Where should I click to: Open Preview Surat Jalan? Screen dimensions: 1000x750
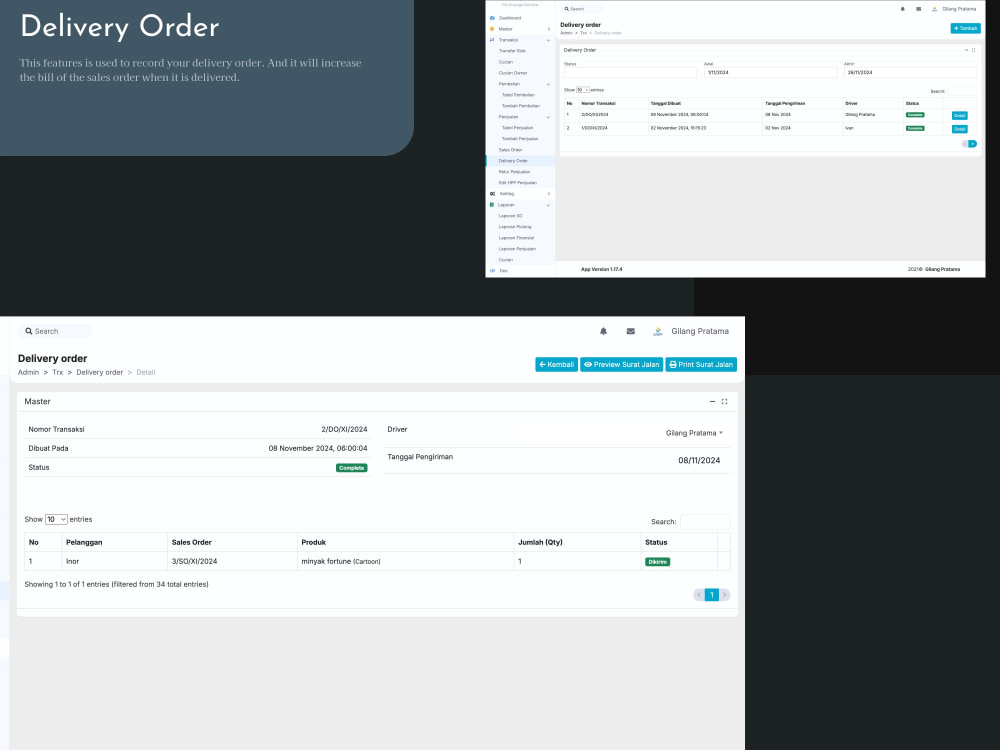click(621, 364)
